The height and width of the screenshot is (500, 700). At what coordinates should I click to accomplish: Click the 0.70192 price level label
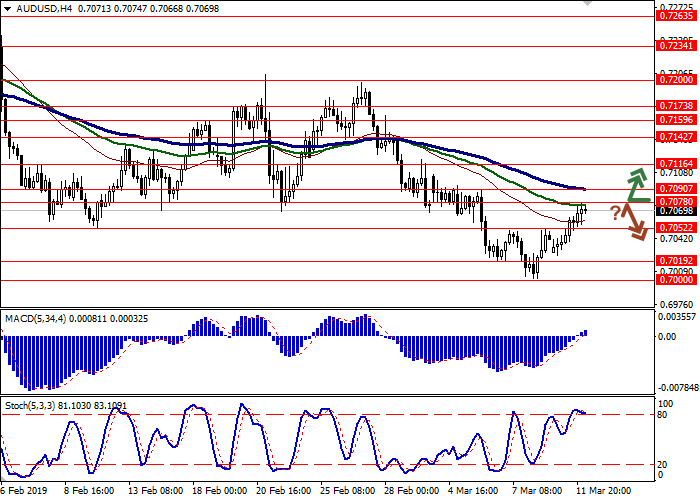click(669, 260)
